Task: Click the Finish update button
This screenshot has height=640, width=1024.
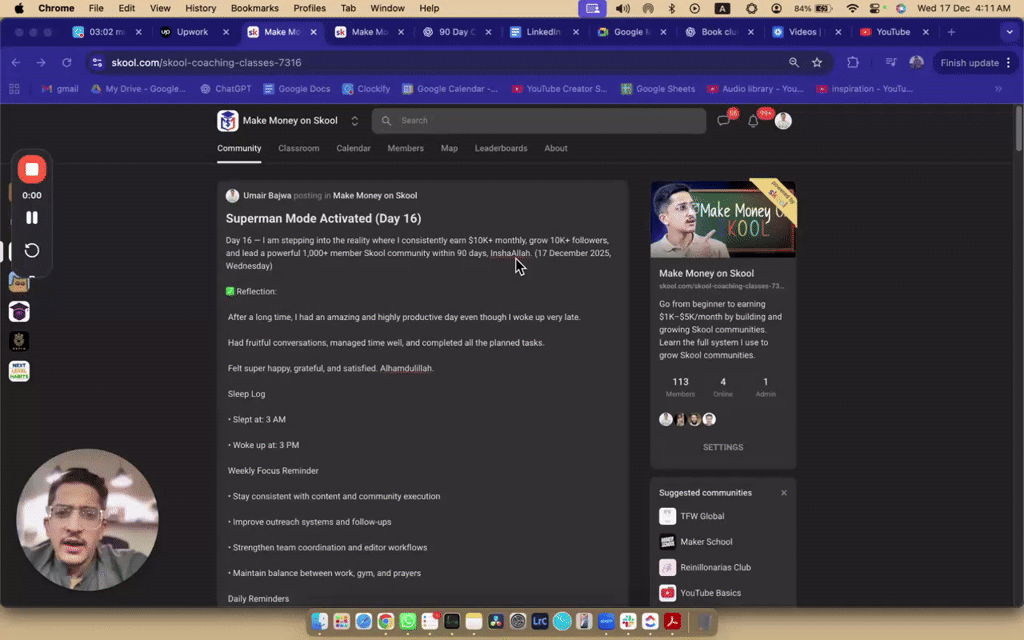Action: click(x=976, y=63)
